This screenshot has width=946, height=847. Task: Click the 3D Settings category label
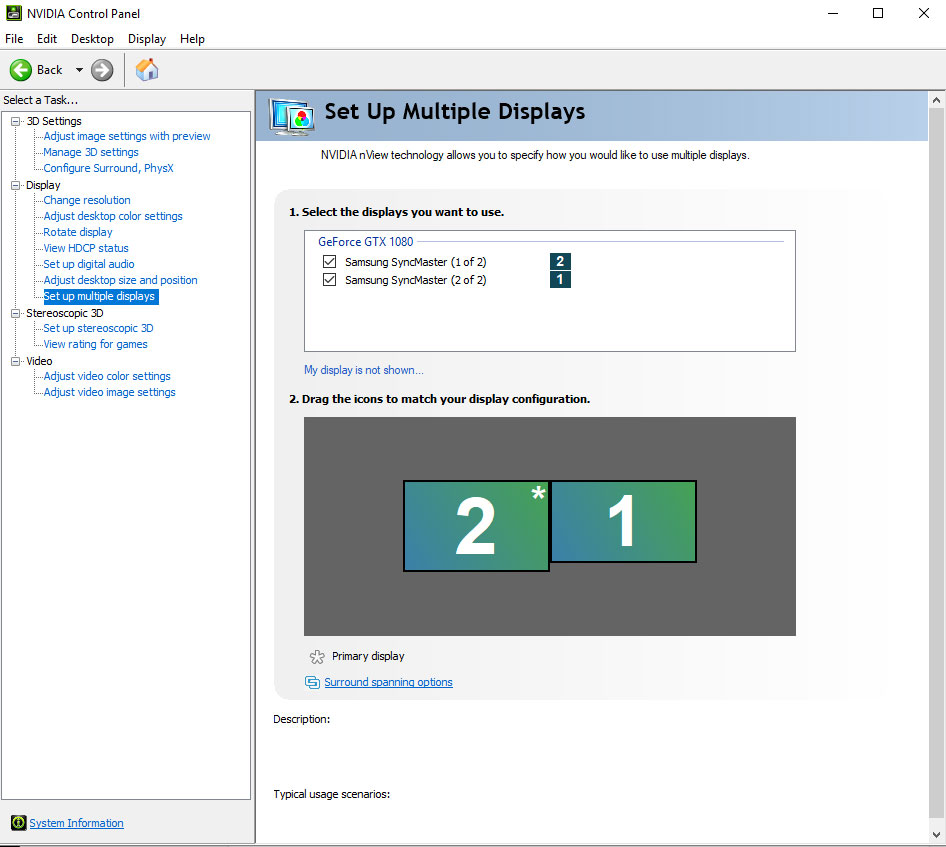54,121
